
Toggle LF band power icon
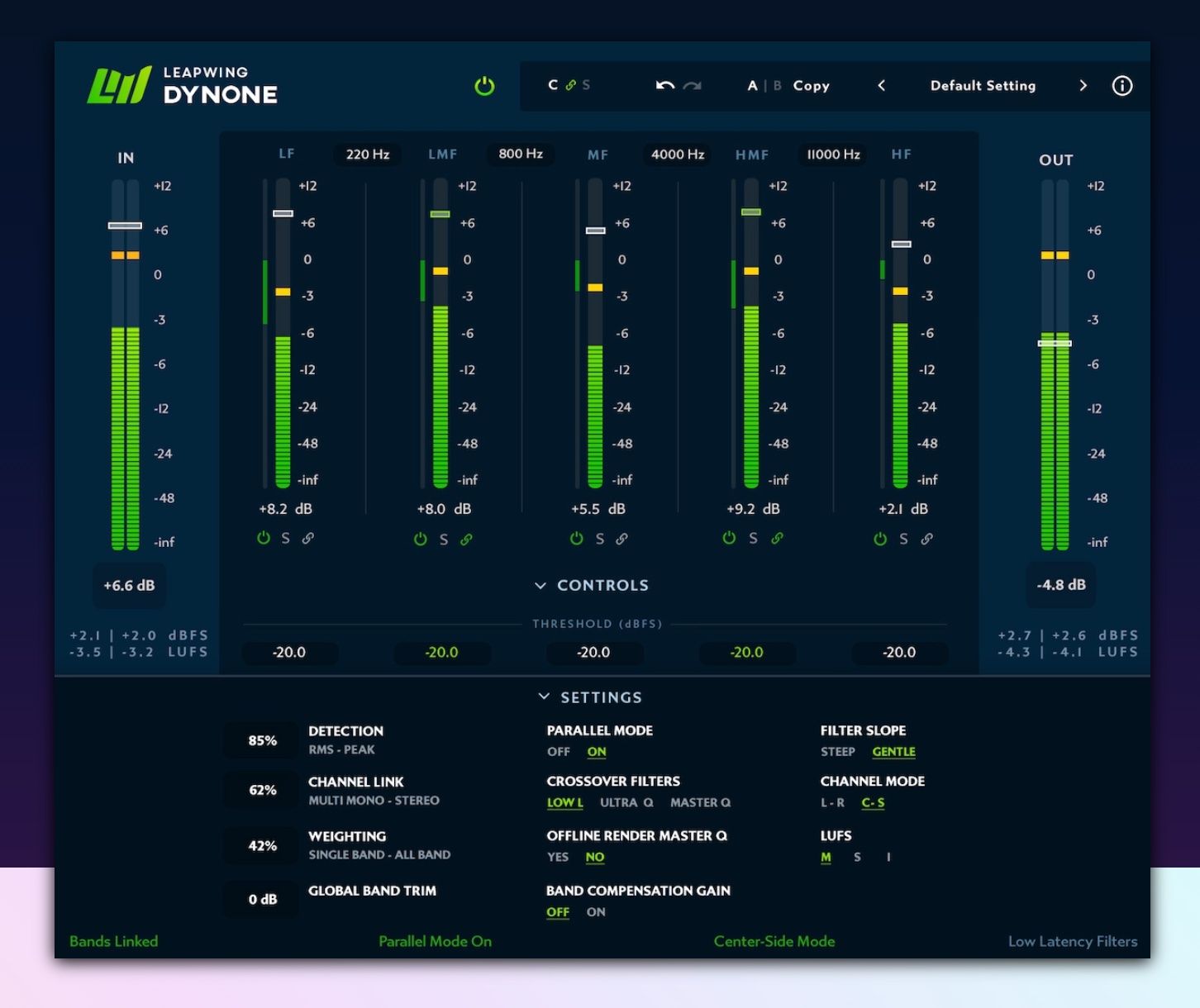point(264,538)
